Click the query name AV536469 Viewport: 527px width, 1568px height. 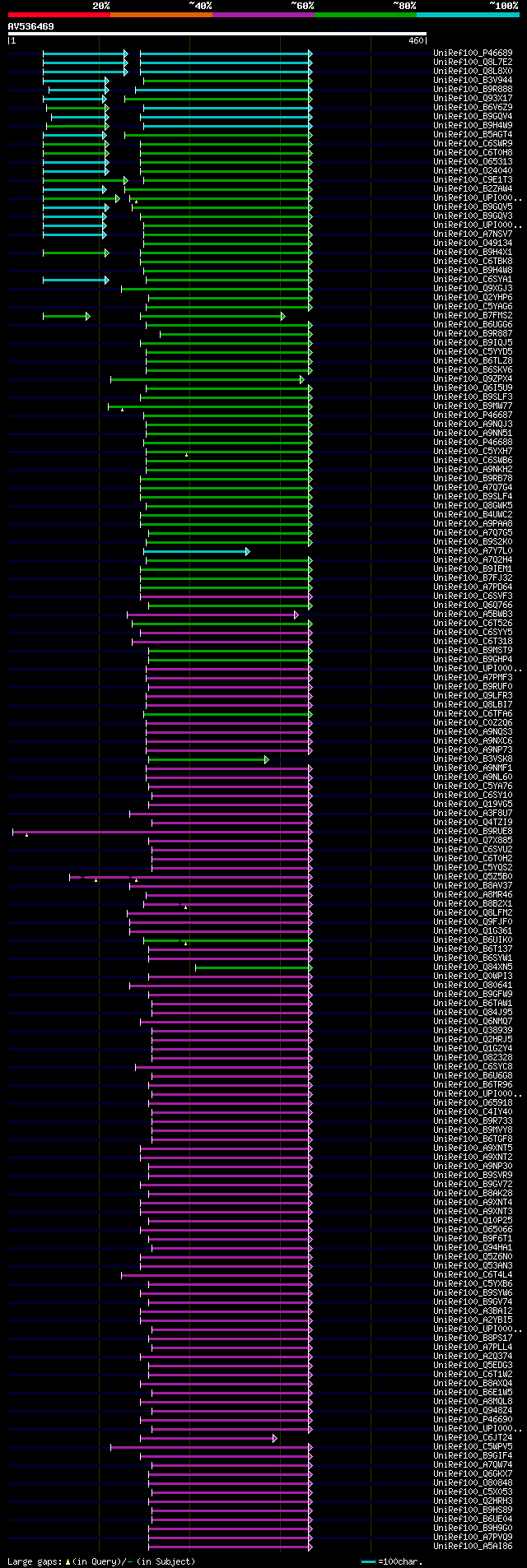tap(31, 26)
